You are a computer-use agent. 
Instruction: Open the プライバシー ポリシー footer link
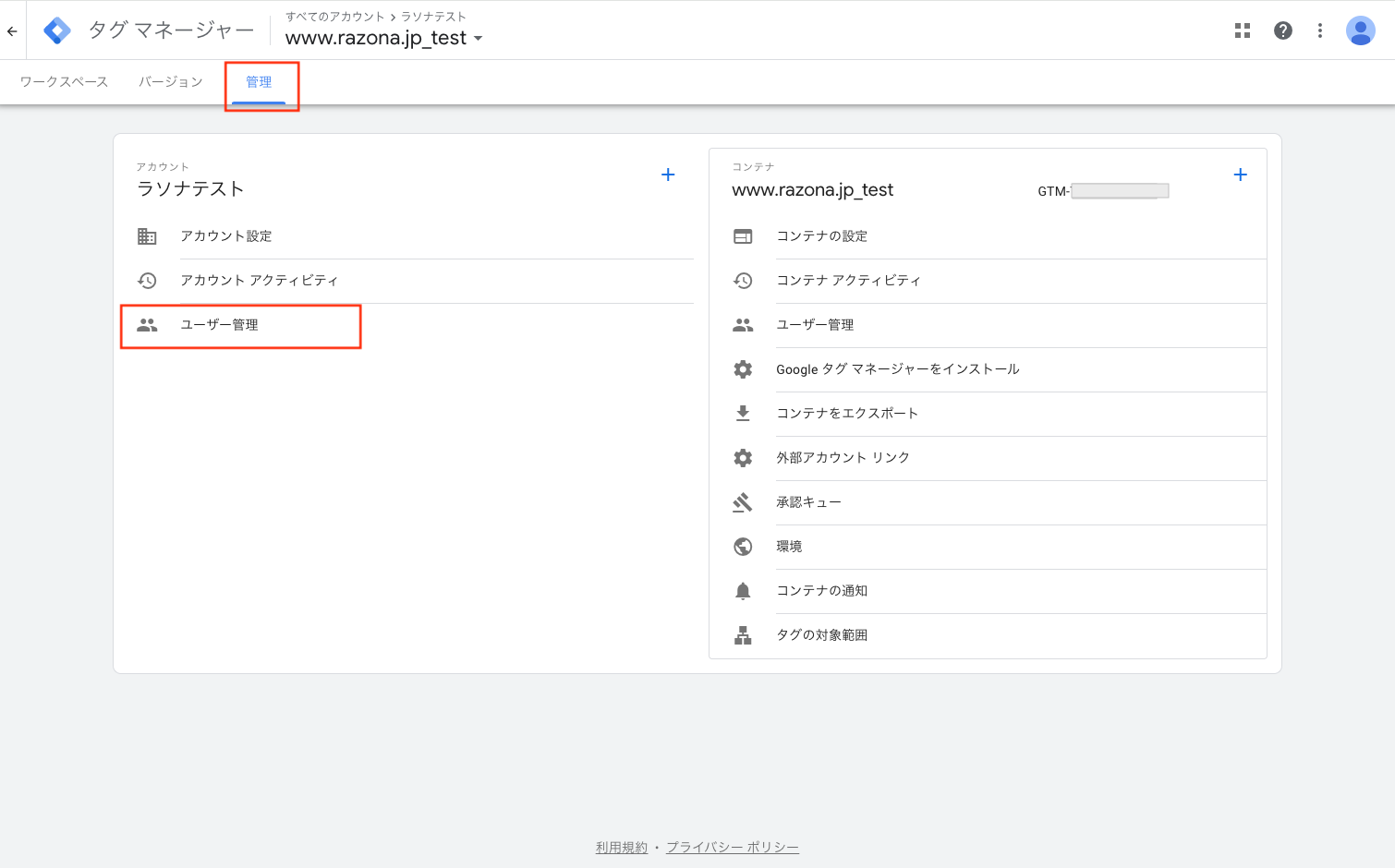click(733, 848)
